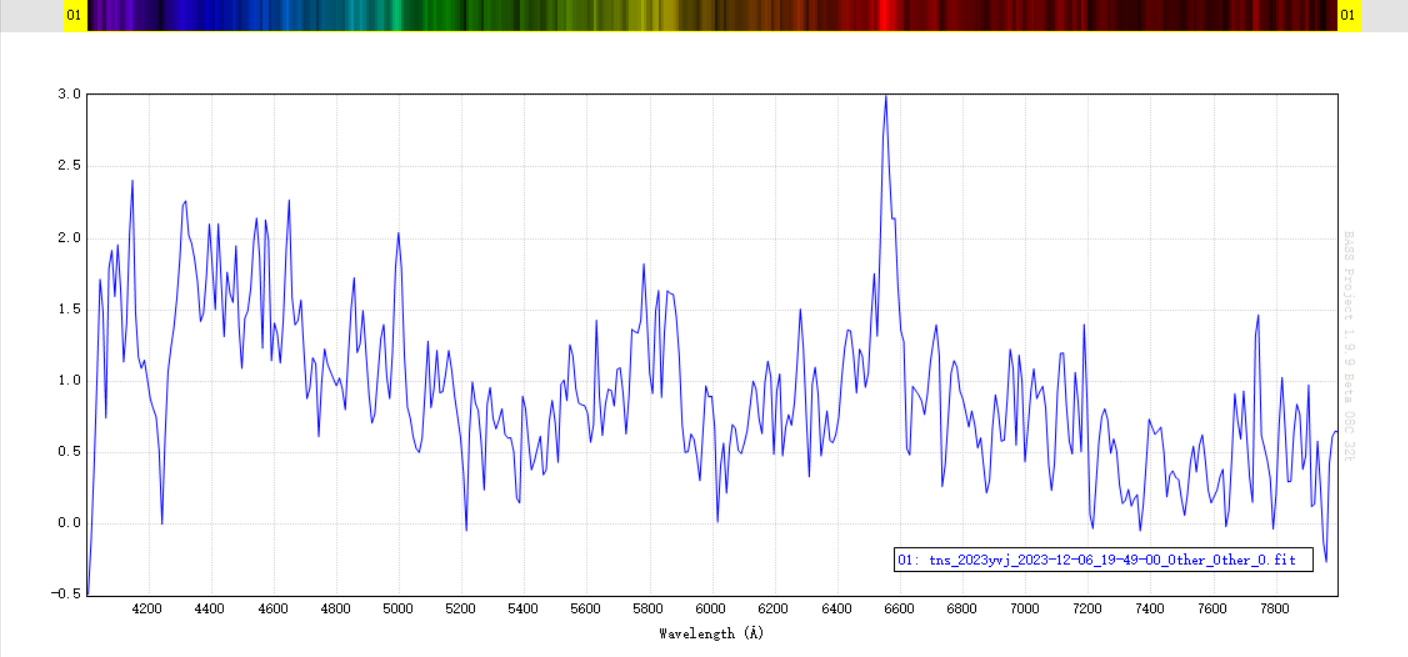Click the "Wavelength (Å)" axis title
This screenshot has height=657, width=1408.
point(711,633)
